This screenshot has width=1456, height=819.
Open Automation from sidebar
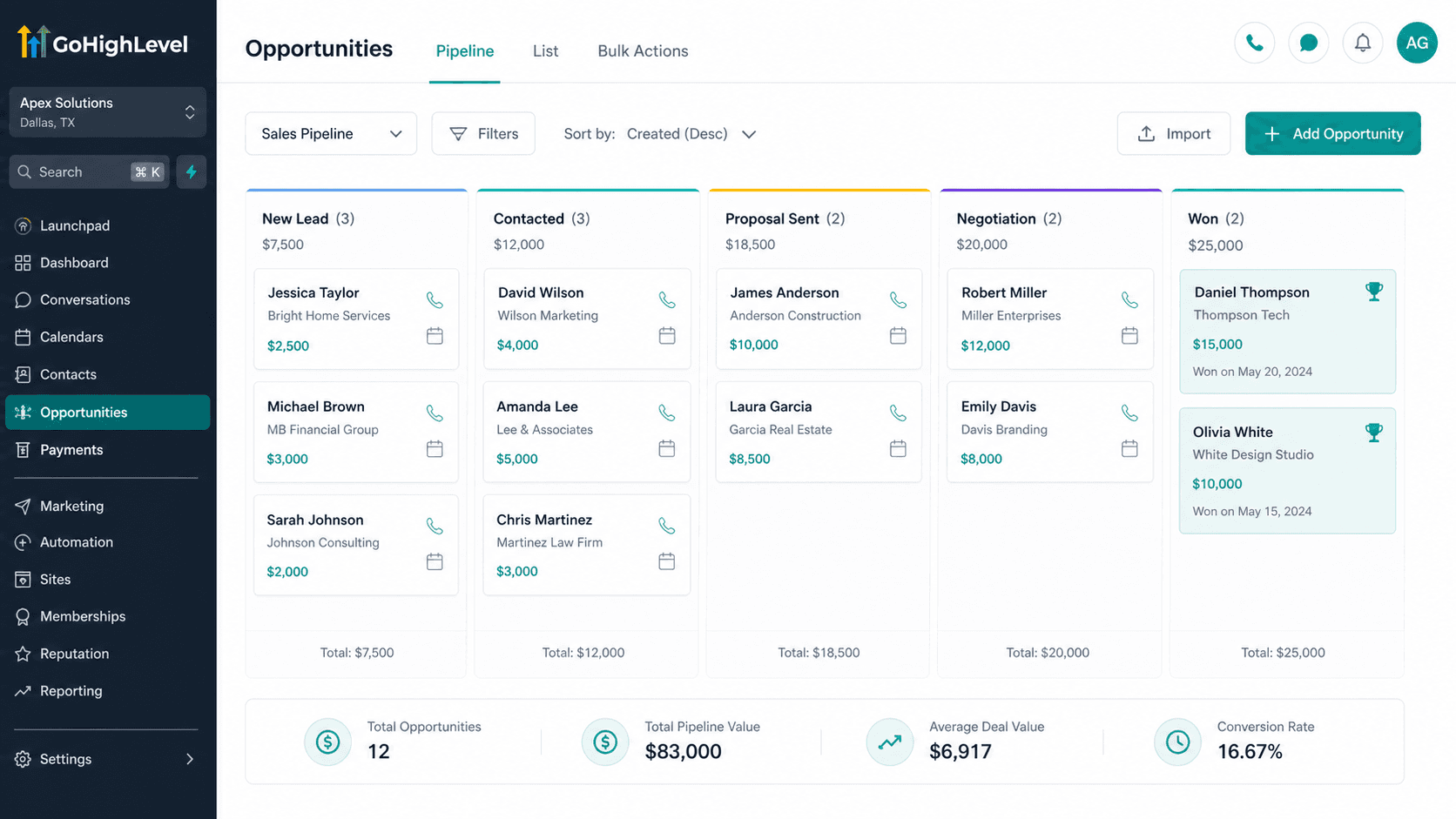(108, 542)
